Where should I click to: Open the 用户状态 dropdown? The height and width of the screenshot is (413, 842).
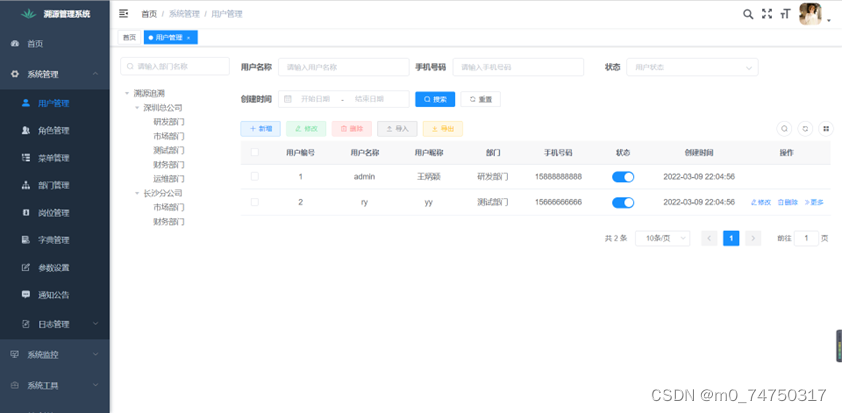click(692, 67)
